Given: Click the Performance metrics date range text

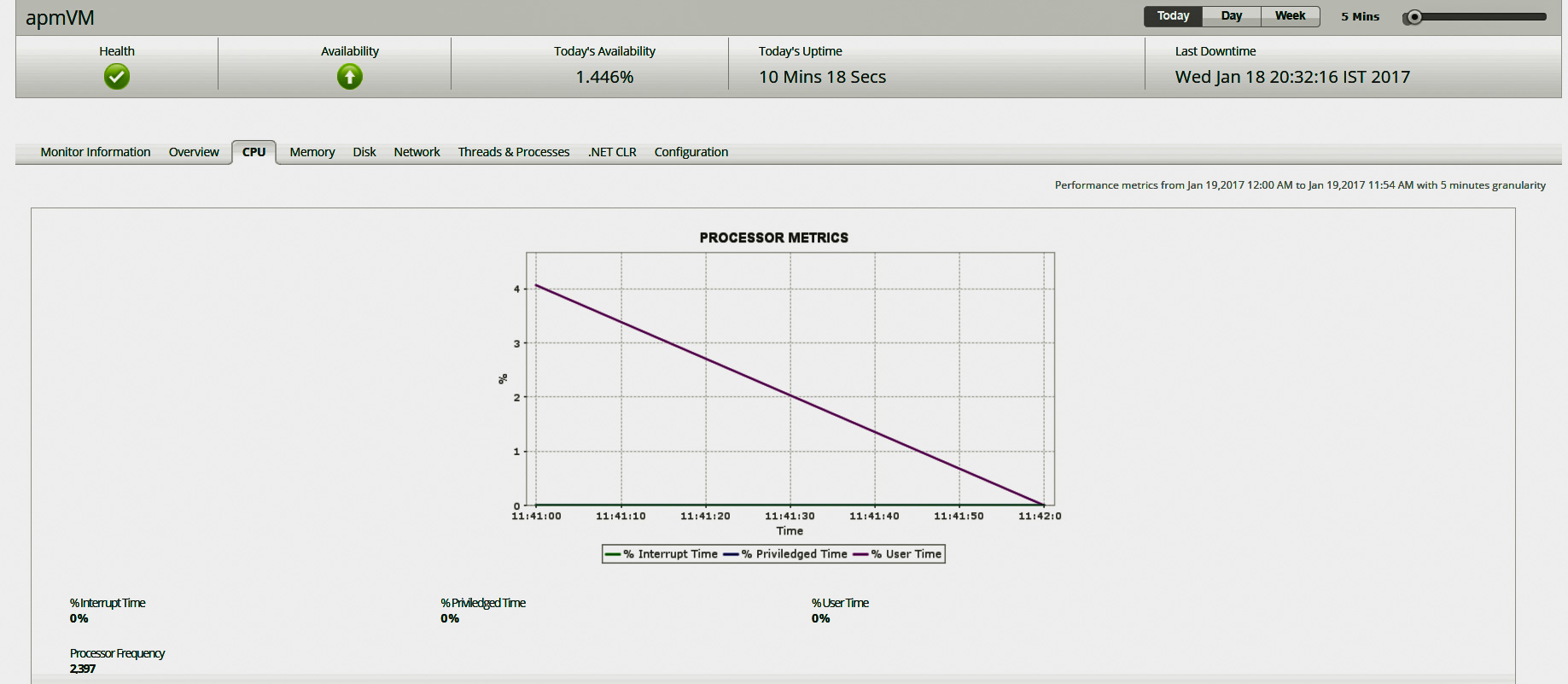Looking at the screenshot, I should pyautogui.click(x=1300, y=185).
